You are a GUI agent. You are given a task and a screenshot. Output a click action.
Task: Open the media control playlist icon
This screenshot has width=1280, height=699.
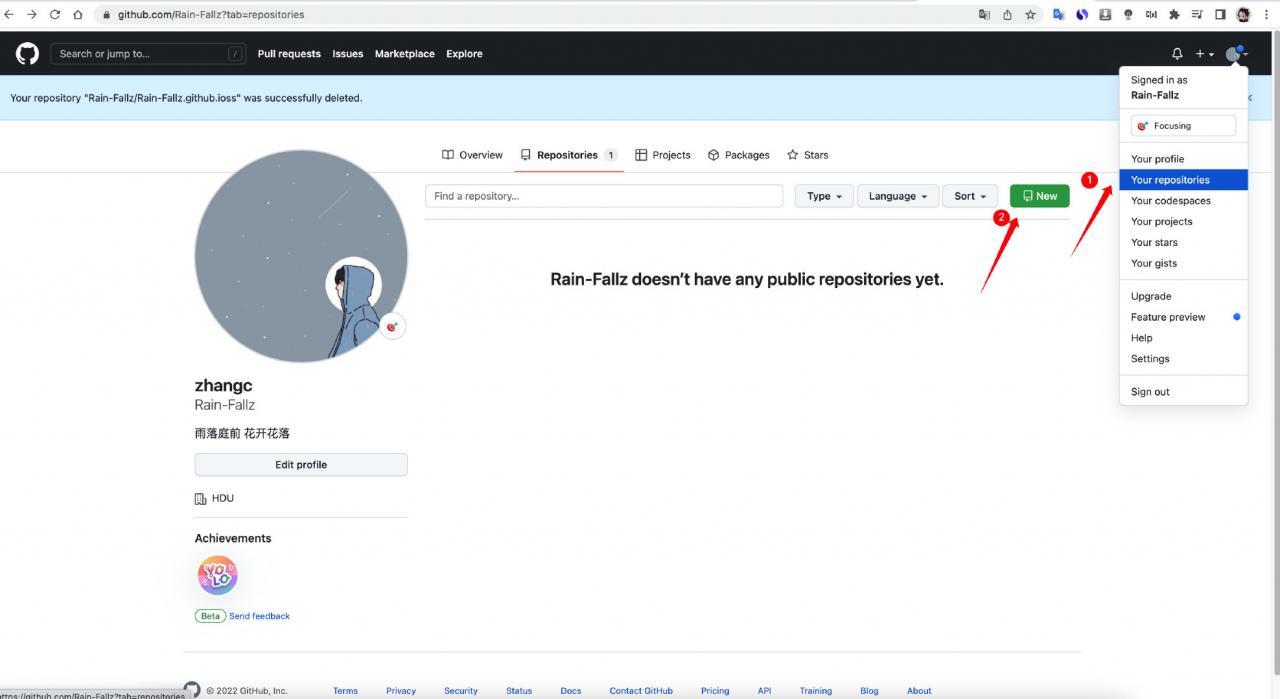[1197, 15]
